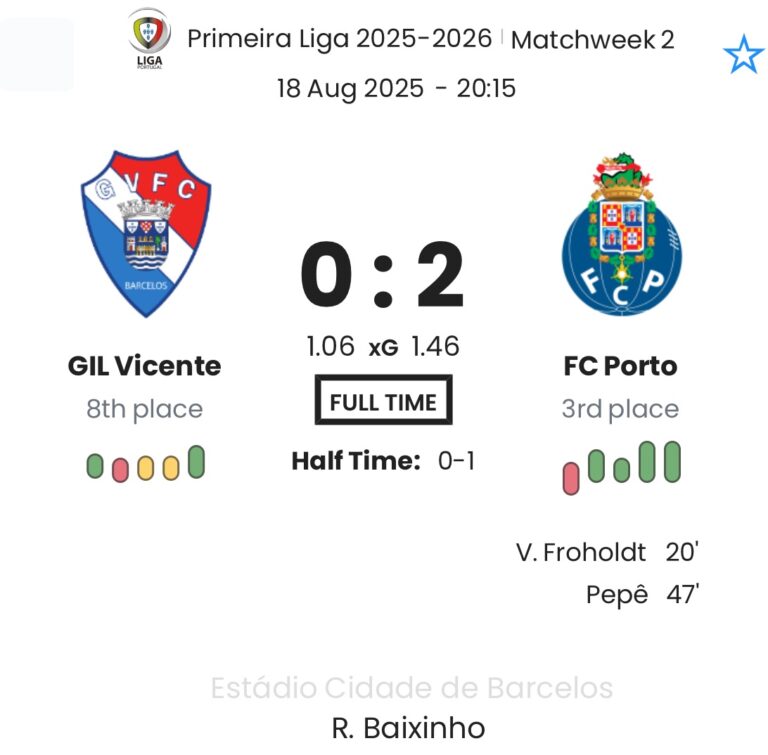
Task: Select FC Porto's red form indicator
Action: point(571,478)
